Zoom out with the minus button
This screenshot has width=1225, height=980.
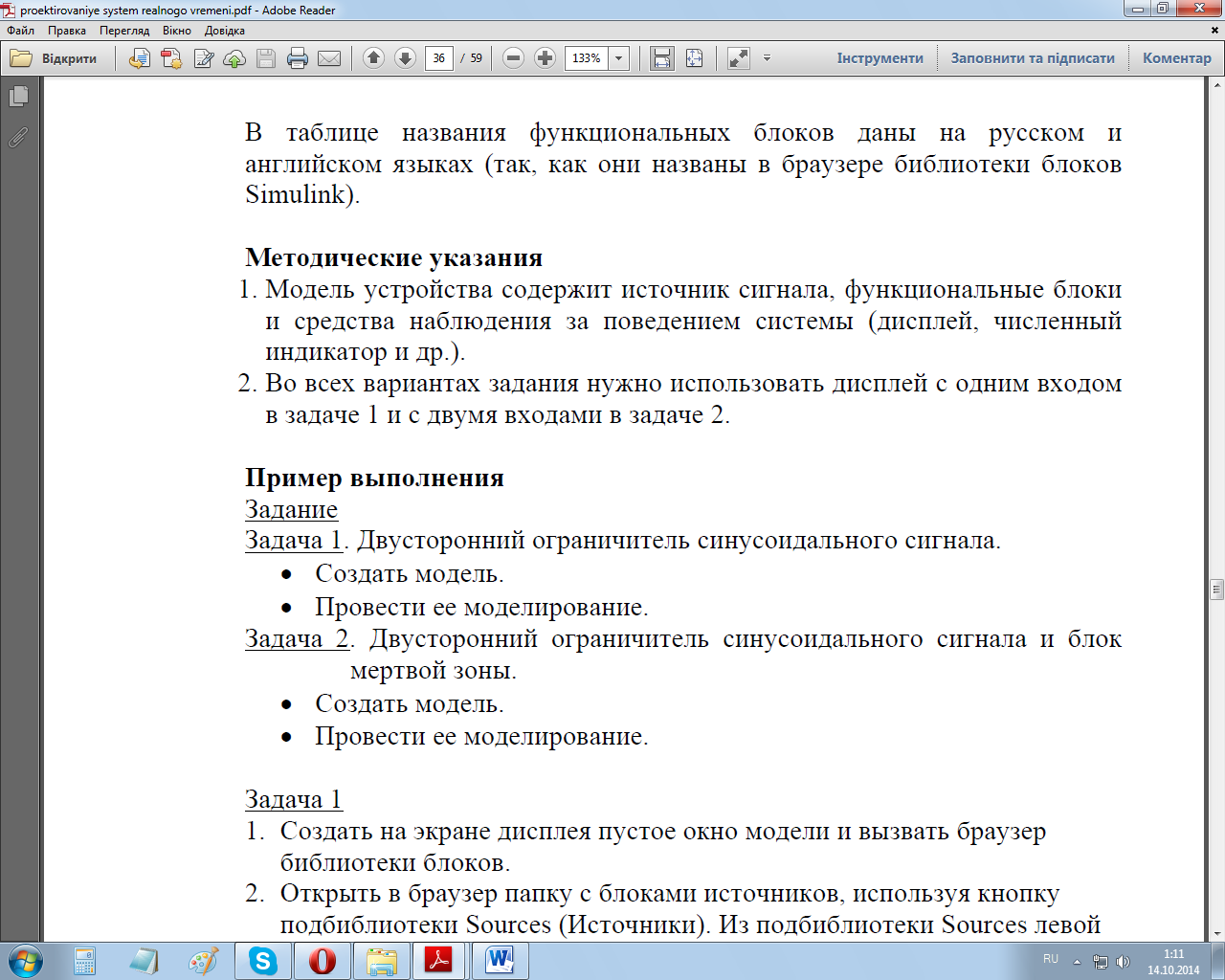514,58
